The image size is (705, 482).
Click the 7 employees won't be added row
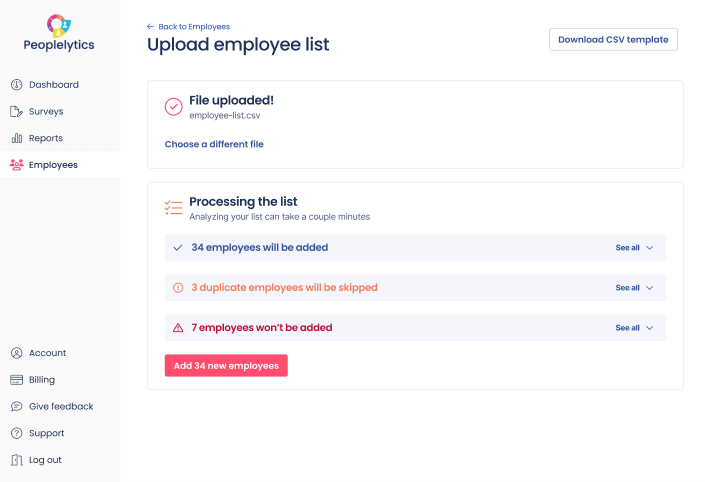click(262, 328)
